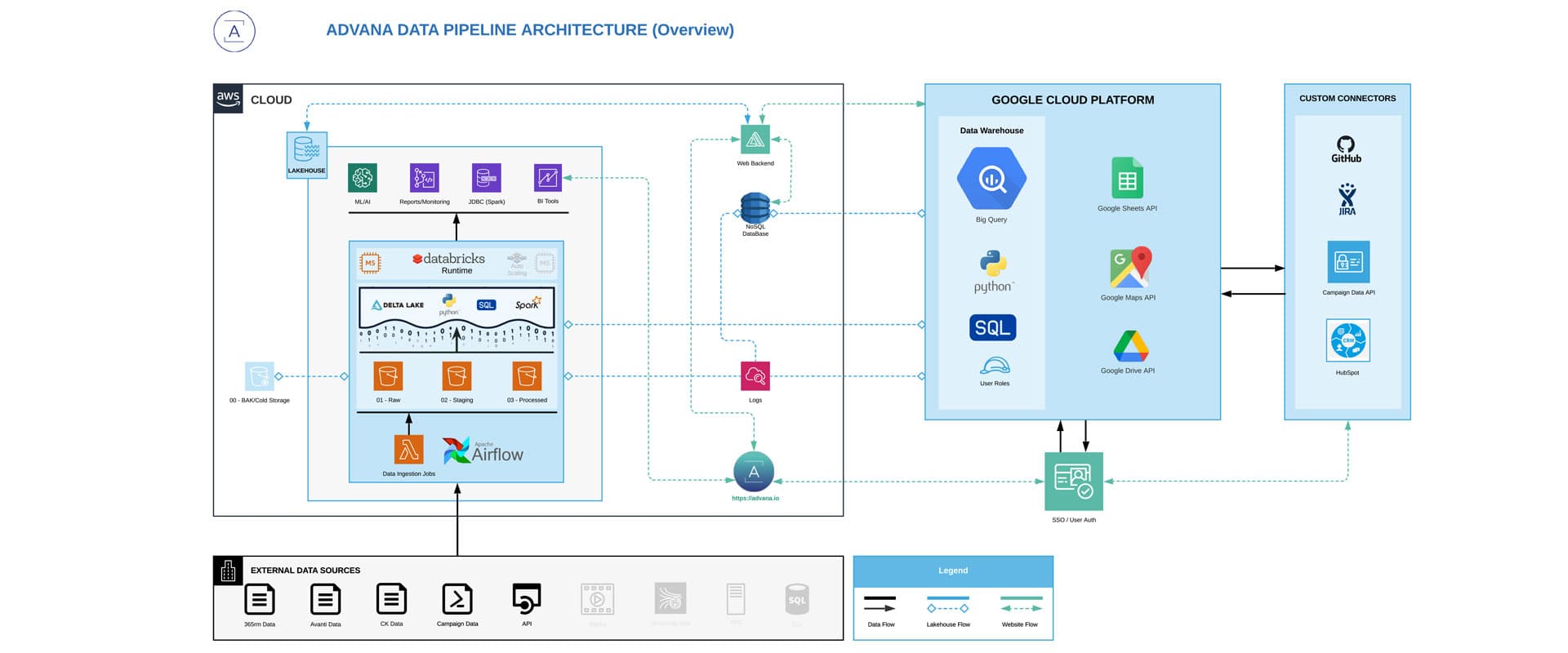This screenshot has width=1568, height=653.
Task: Click the advana.io site round icon
Action: point(754,472)
